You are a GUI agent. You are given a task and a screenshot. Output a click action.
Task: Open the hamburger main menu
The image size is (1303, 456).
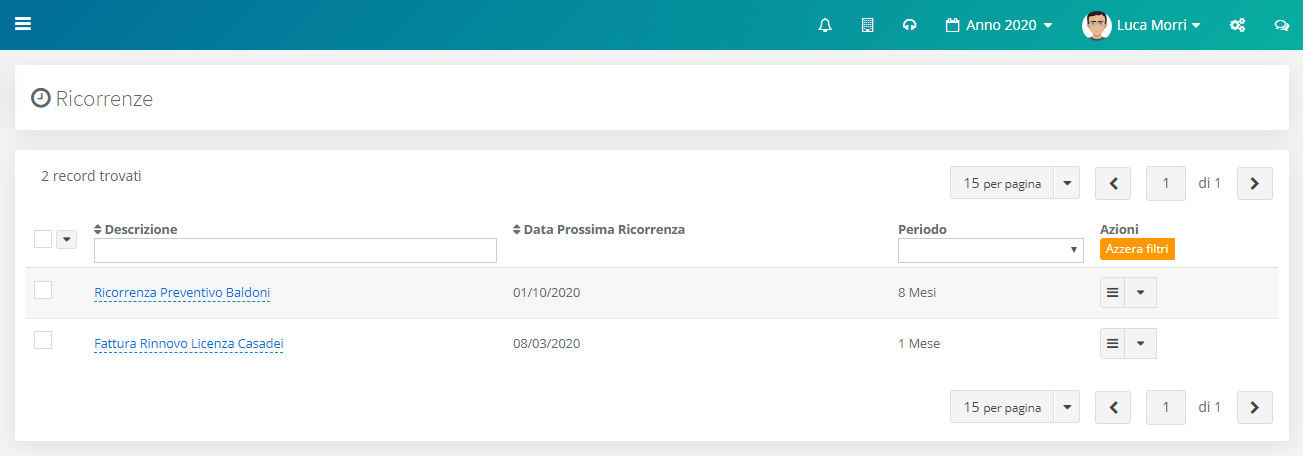[23, 25]
